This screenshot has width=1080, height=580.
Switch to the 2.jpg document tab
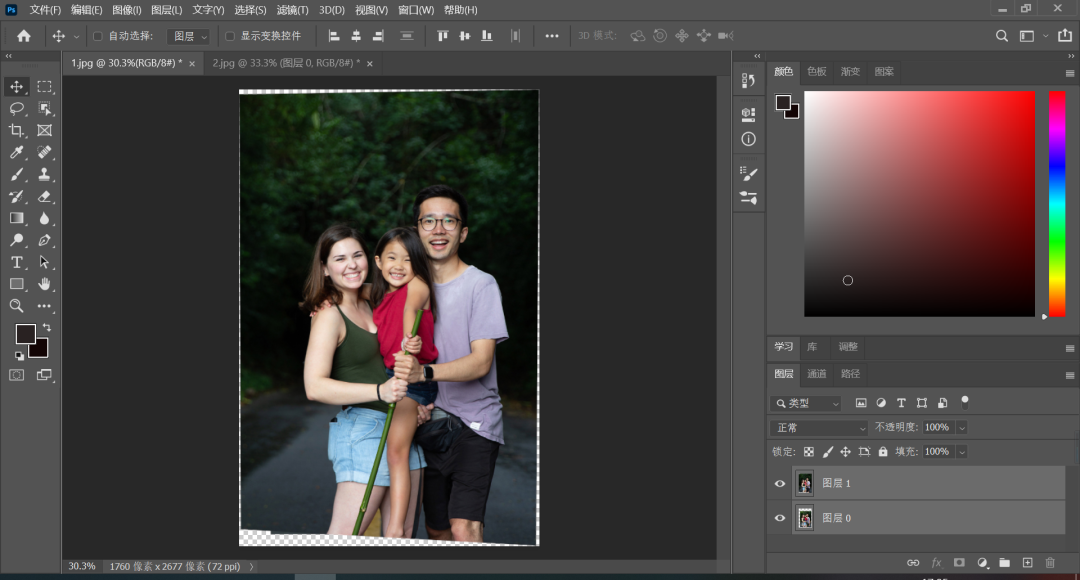pyautogui.click(x=286, y=63)
